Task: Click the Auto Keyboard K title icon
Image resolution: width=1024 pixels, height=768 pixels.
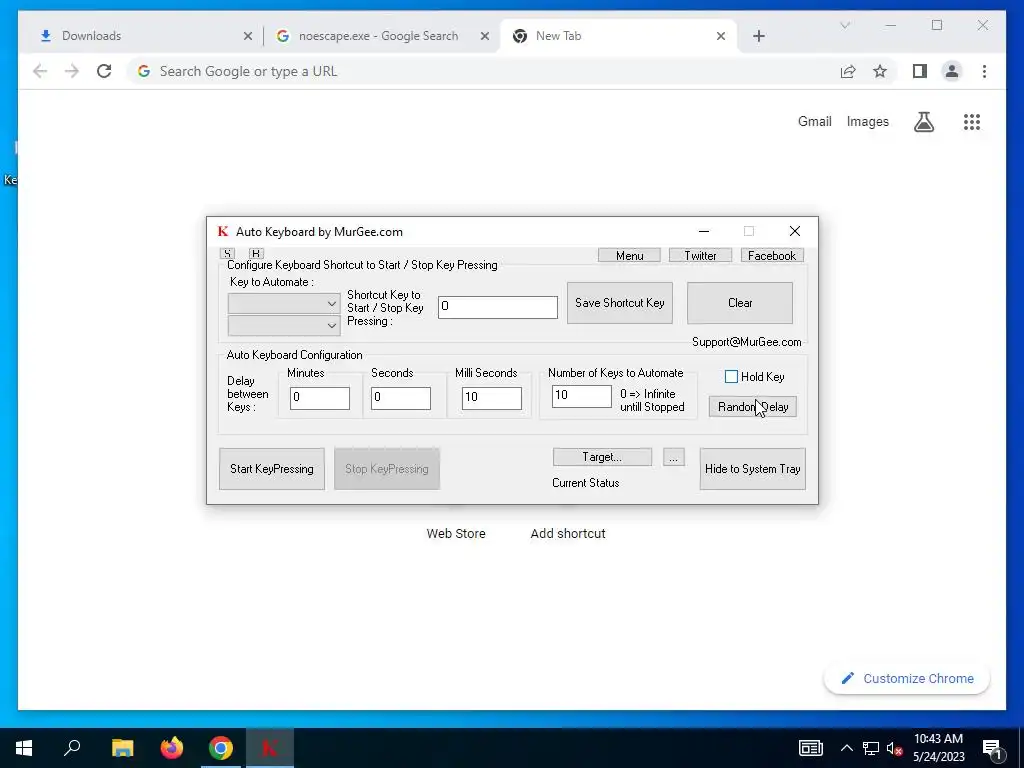Action: (223, 231)
